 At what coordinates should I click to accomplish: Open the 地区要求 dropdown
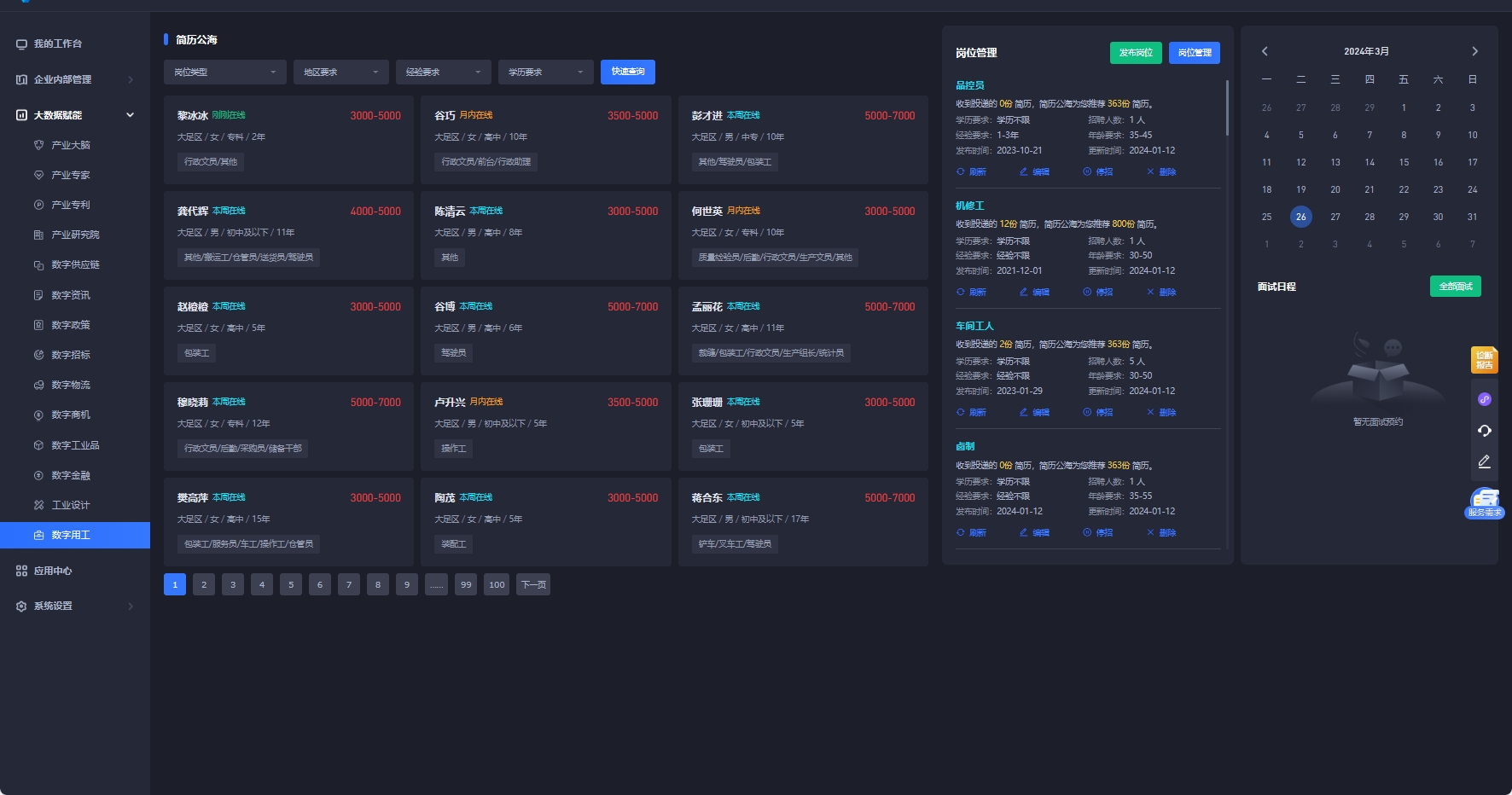tap(341, 72)
